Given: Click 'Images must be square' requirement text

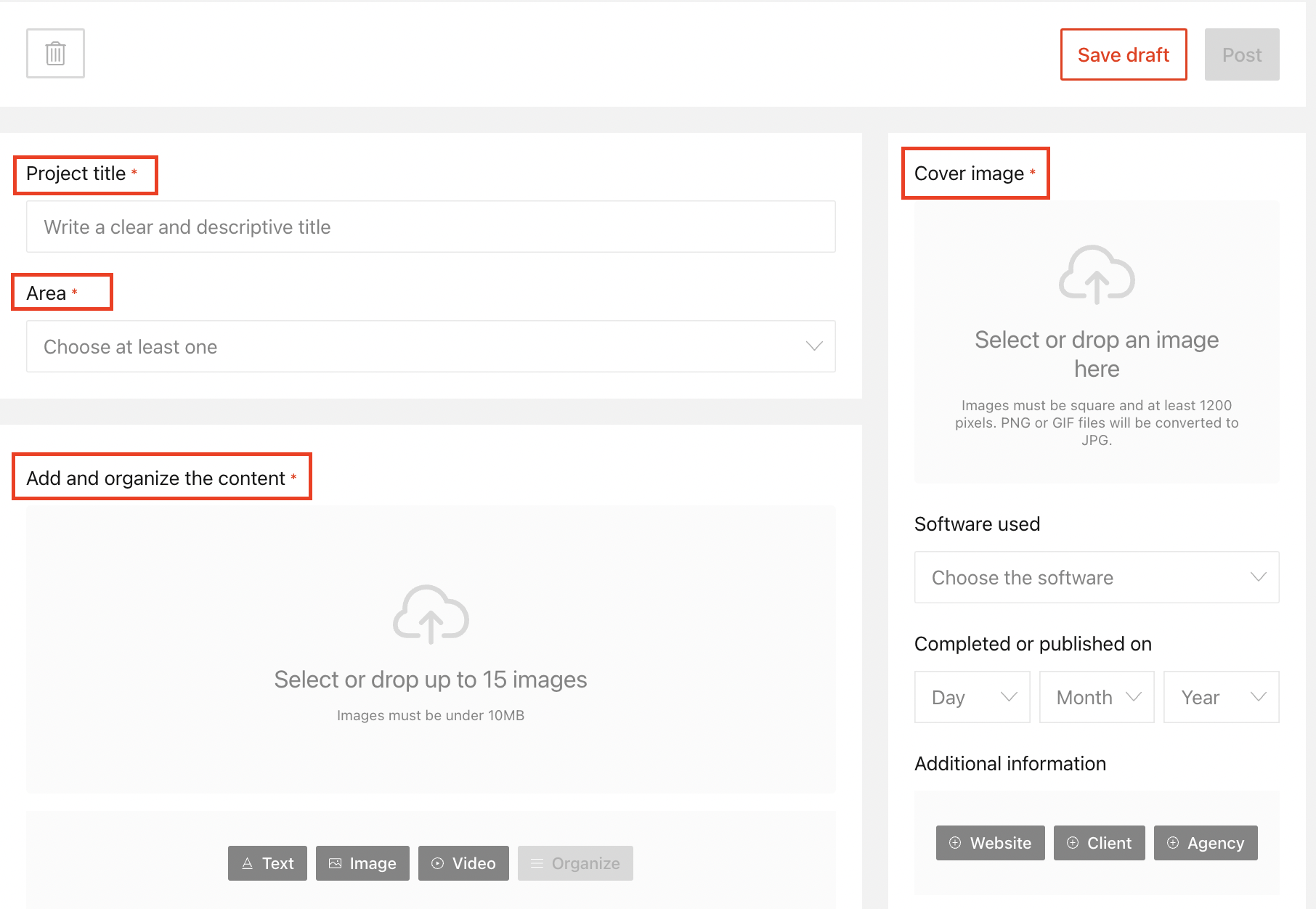Looking at the screenshot, I should (x=1097, y=423).
